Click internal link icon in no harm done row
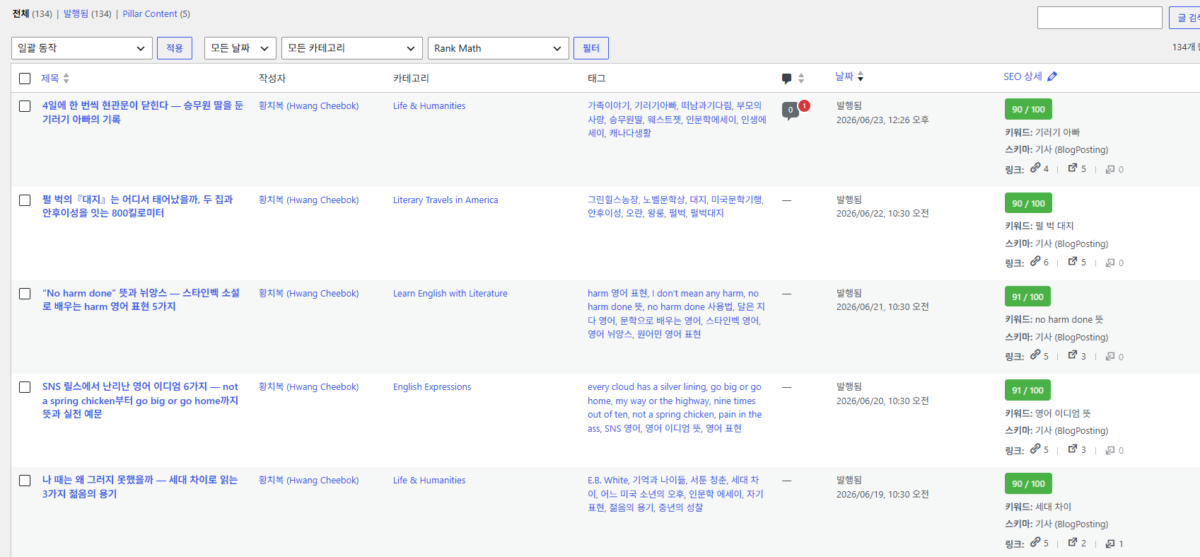Screen dimensions: 1200x557 1035,355
